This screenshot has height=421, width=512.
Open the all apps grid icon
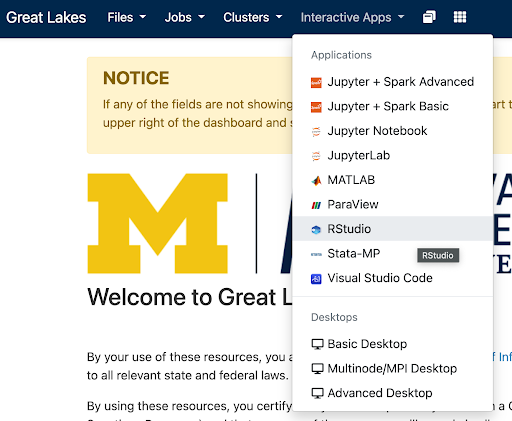point(460,17)
